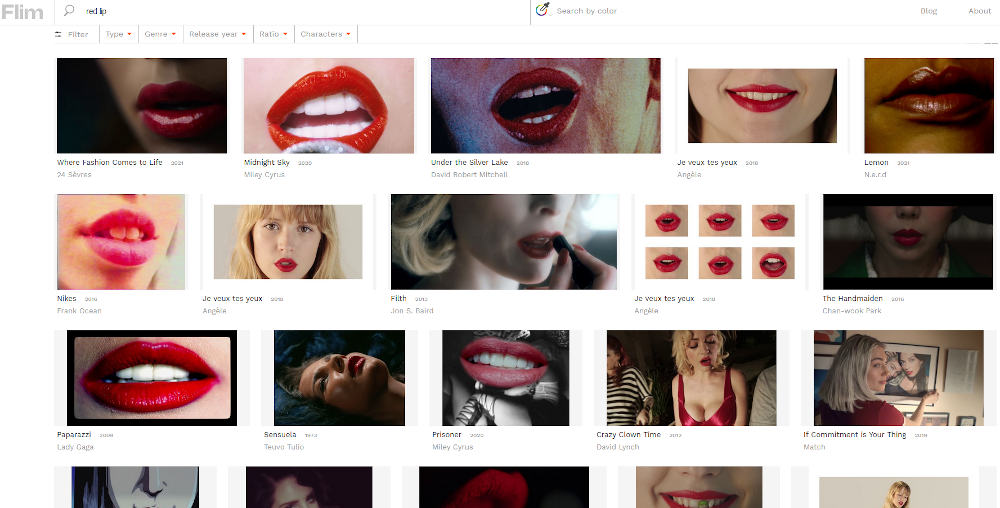Go to the Blog page
Image resolution: width=1000 pixels, height=508 pixels.
click(929, 11)
